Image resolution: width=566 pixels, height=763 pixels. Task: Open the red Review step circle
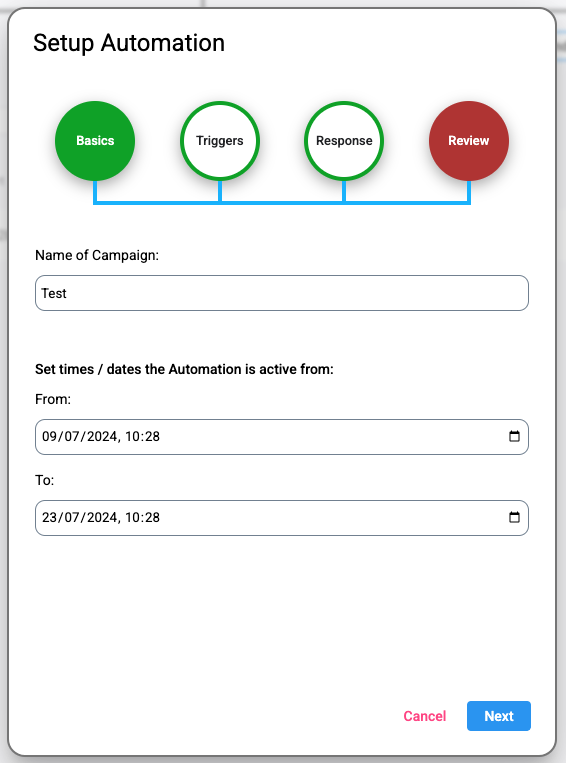coord(469,141)
